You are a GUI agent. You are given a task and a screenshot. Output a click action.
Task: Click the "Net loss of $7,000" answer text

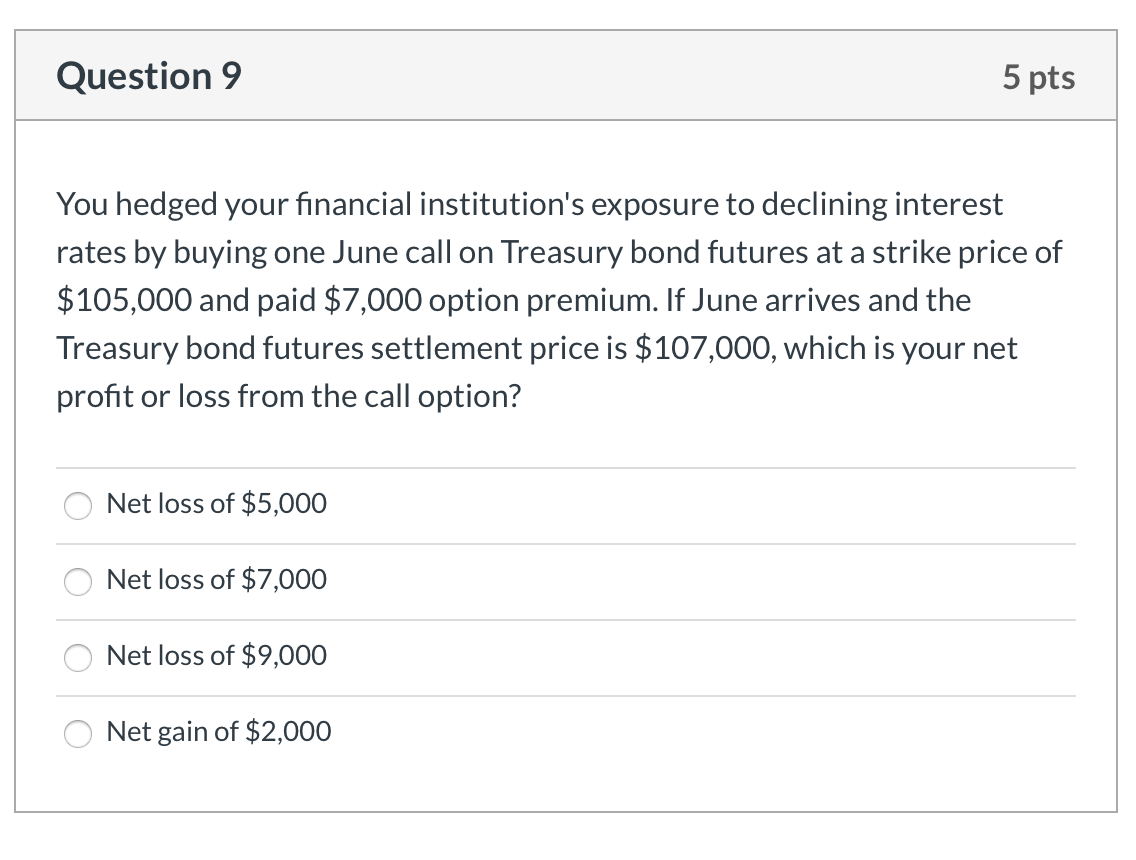[x=216, y=580]
